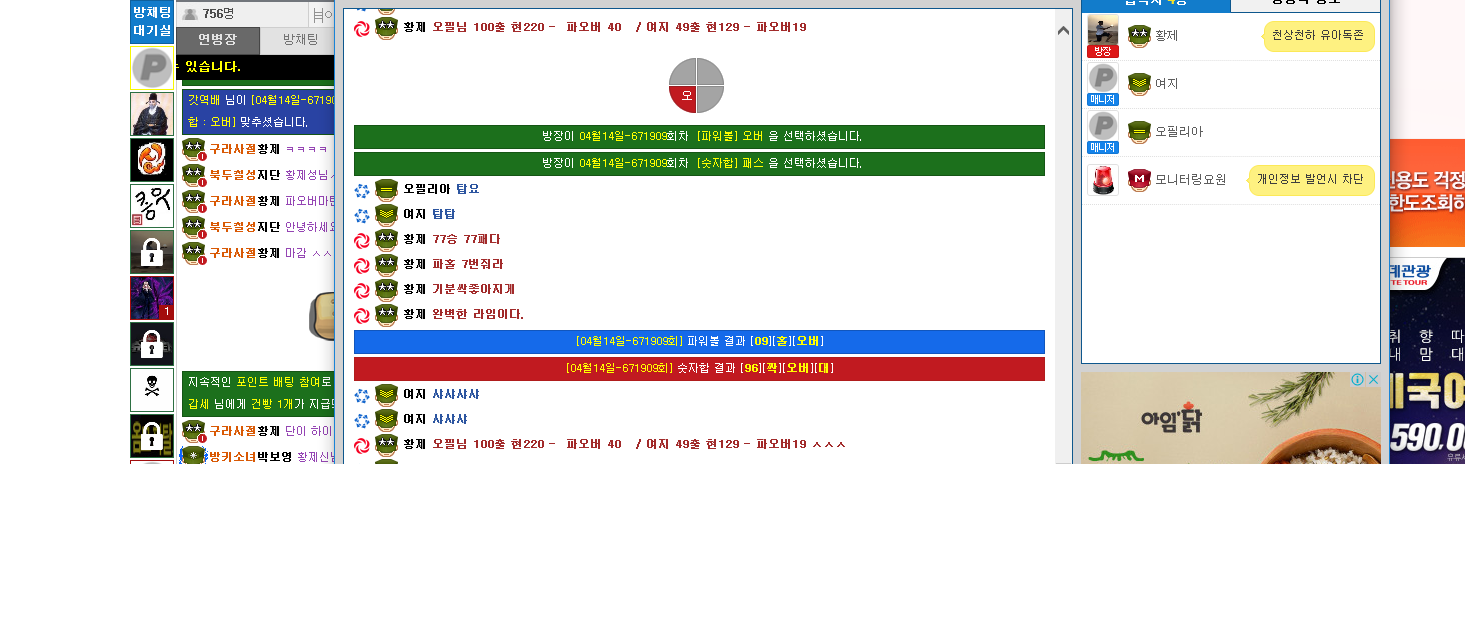This screenshot has height=630, width=1465.
Task: Click the red siren avatar of 모니터링요원
Action: [x=1103, y=180]
